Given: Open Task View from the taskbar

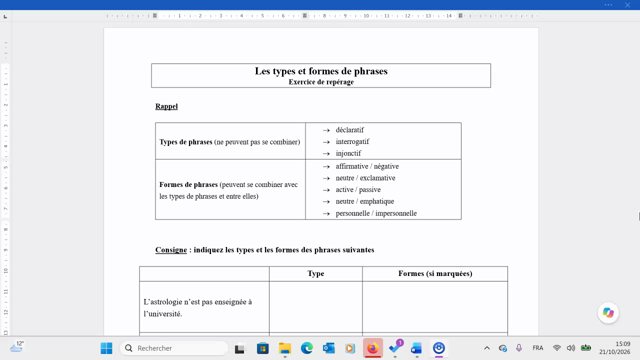Looking at the screenshot, I should [240, 349].
